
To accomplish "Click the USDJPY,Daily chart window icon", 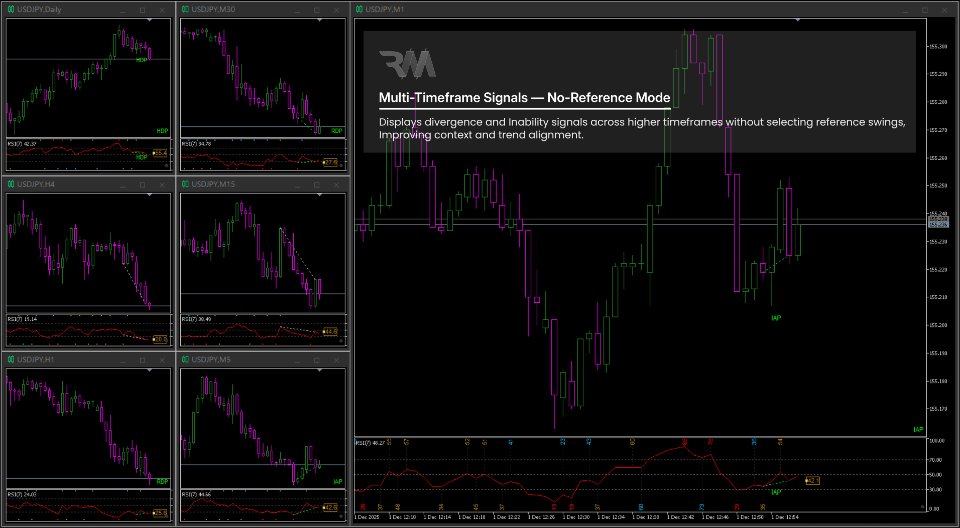I will 11,10.
